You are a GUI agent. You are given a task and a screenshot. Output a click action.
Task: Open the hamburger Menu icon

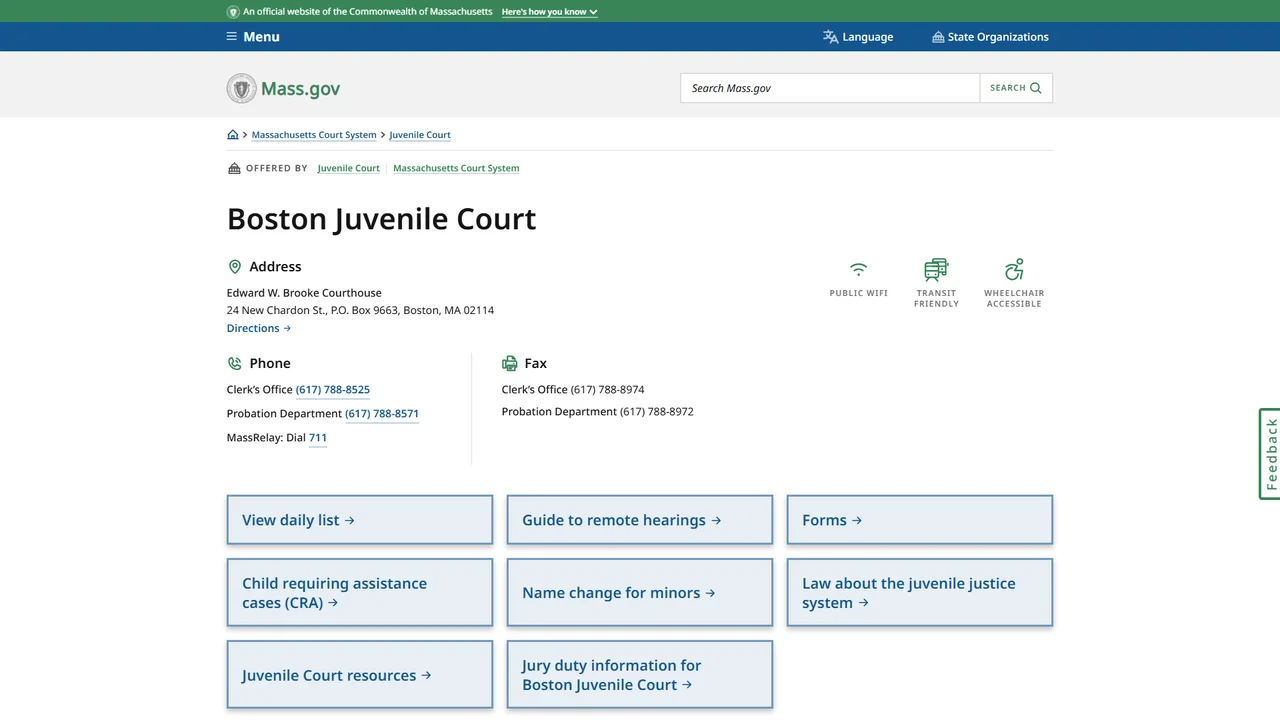click(232, 37)
